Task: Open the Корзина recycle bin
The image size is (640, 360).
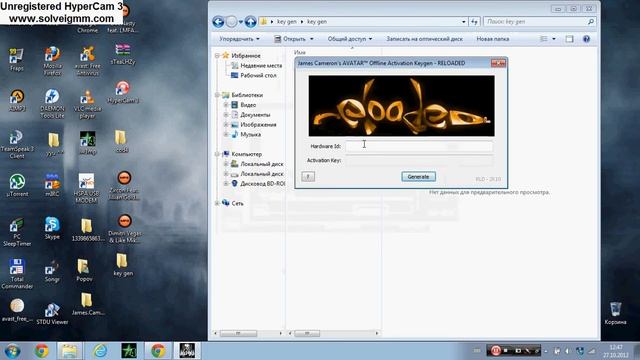Action: [x=615, y=313]
